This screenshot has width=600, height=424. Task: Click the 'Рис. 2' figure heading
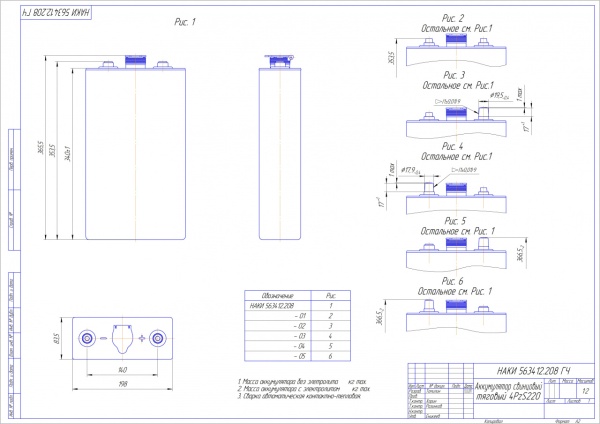pos(455,18)
